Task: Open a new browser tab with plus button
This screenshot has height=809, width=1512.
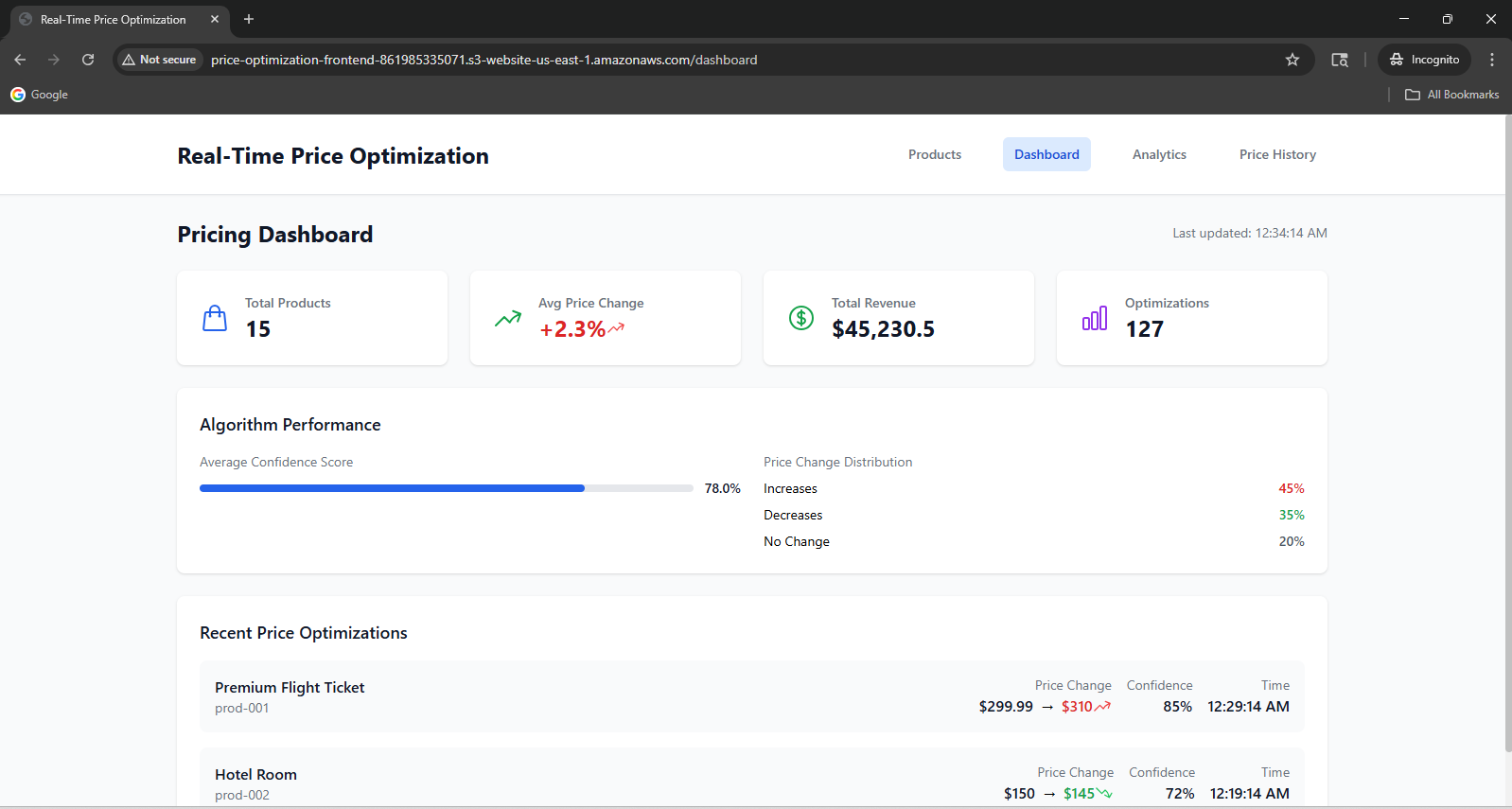Action: pyautogui.click(x=249, y=19)
